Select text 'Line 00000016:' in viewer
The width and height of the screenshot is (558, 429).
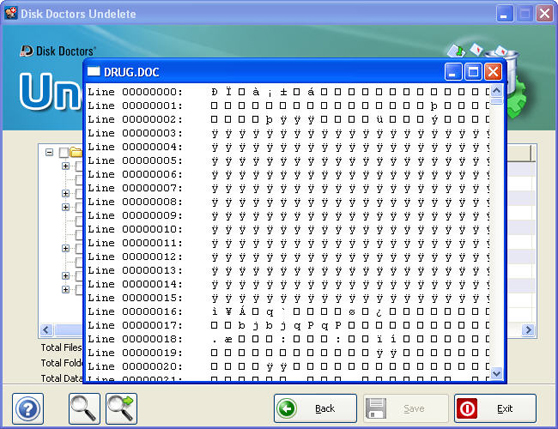[135, 312]
